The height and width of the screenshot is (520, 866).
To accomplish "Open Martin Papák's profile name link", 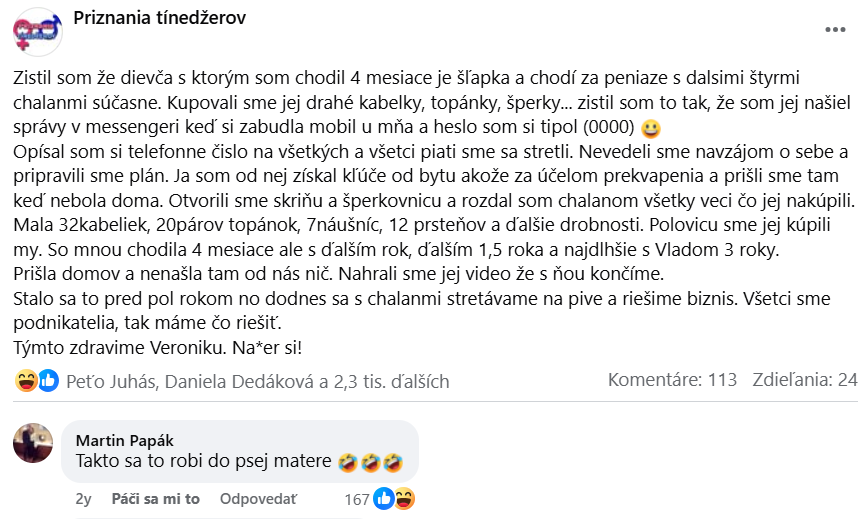I will tap(125, 440).
